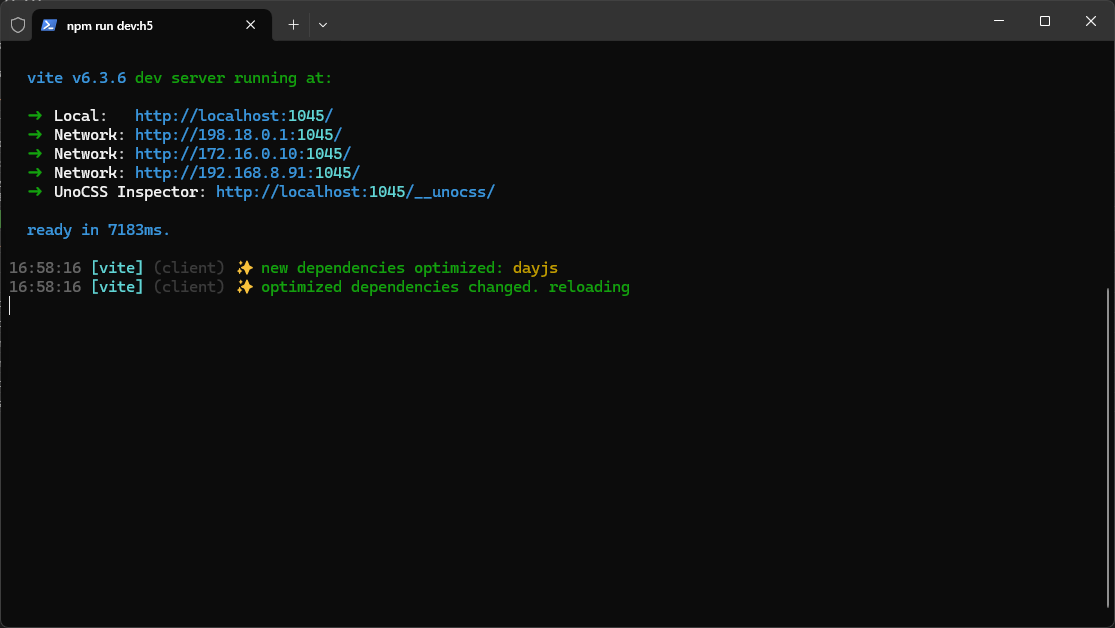Open the 198.18.0.1:1045 network URL

(x=238, y=135)
